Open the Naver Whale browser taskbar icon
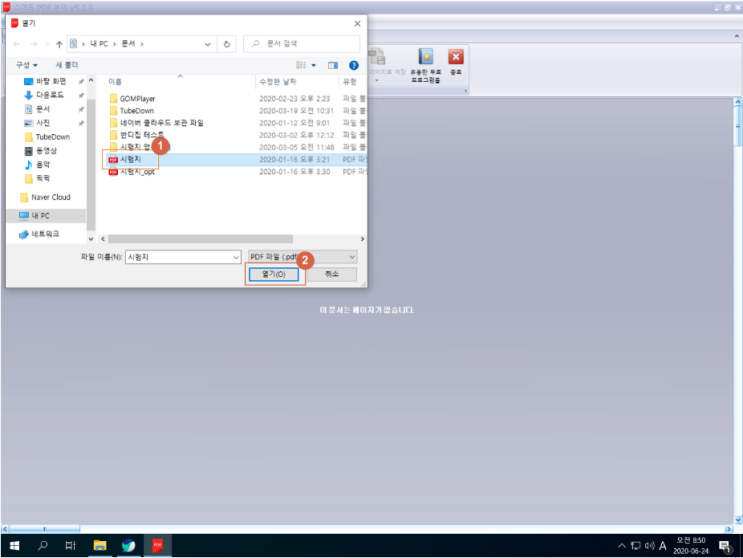Image resolution: width=743 pixels, height=558 pixels. 128,546
